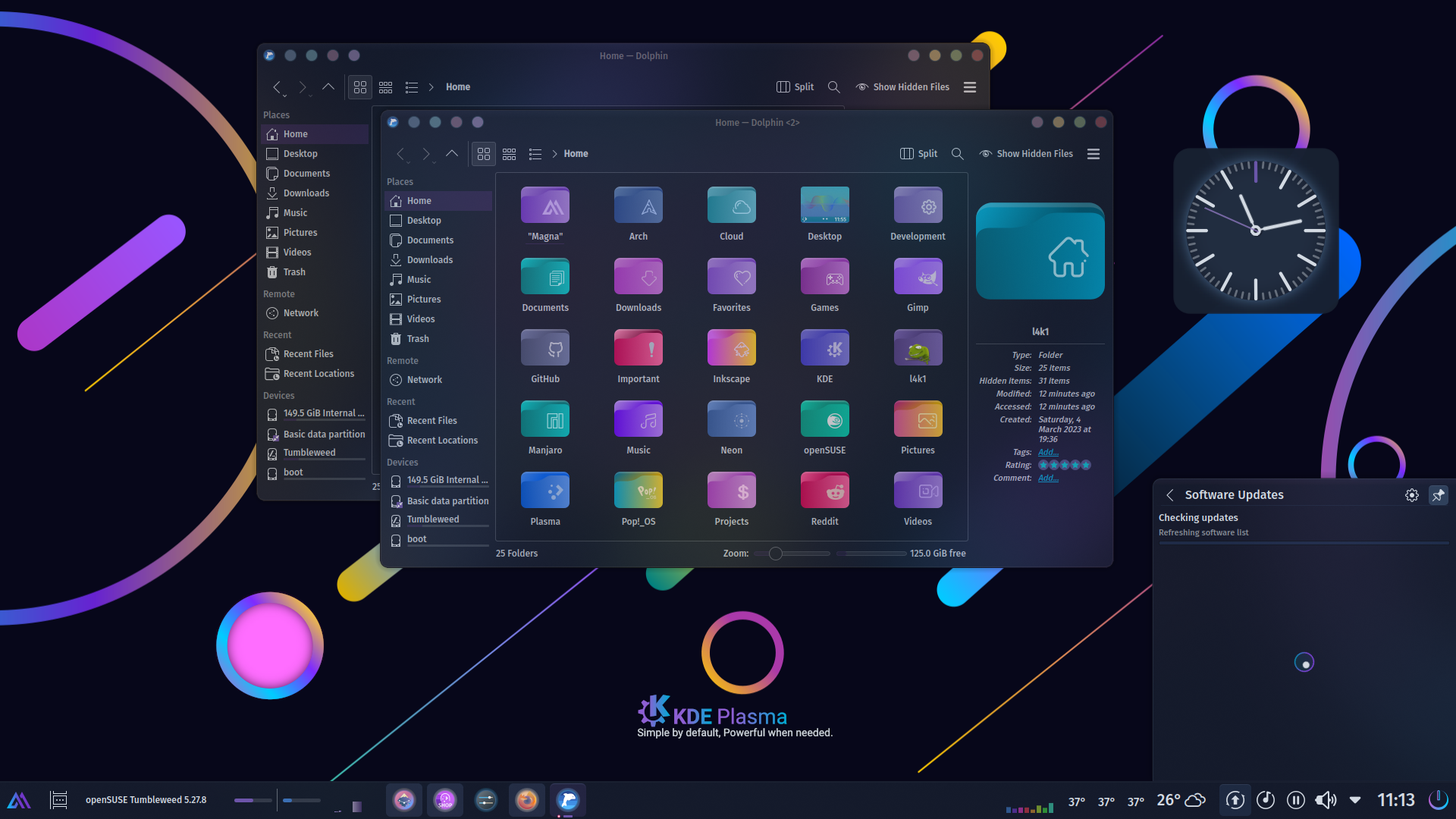Select Network in front window Remote section
Viewport: 1456px width, 819px height.
(438, 380)
